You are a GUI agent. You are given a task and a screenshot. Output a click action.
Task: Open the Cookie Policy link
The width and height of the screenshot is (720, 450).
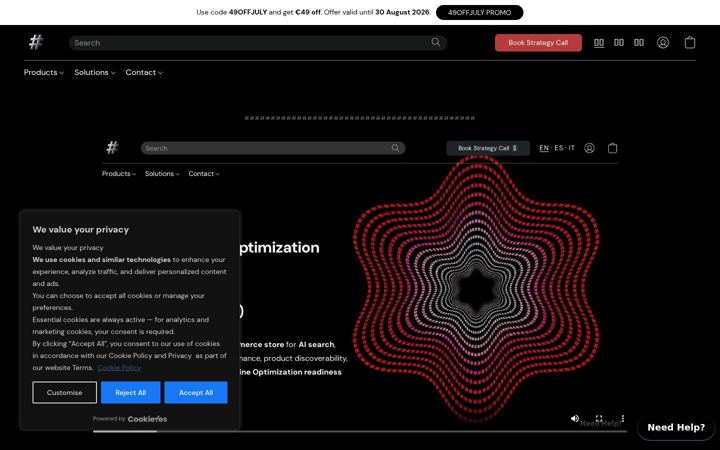119,368
